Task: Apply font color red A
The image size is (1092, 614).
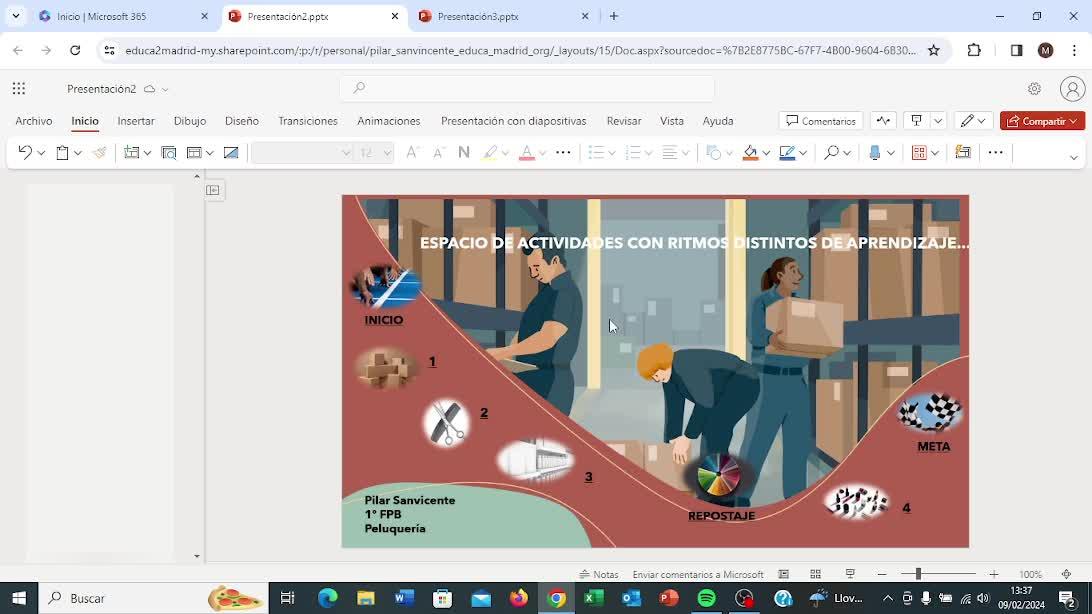Action: pyautogui.click(x=527, y=152)
